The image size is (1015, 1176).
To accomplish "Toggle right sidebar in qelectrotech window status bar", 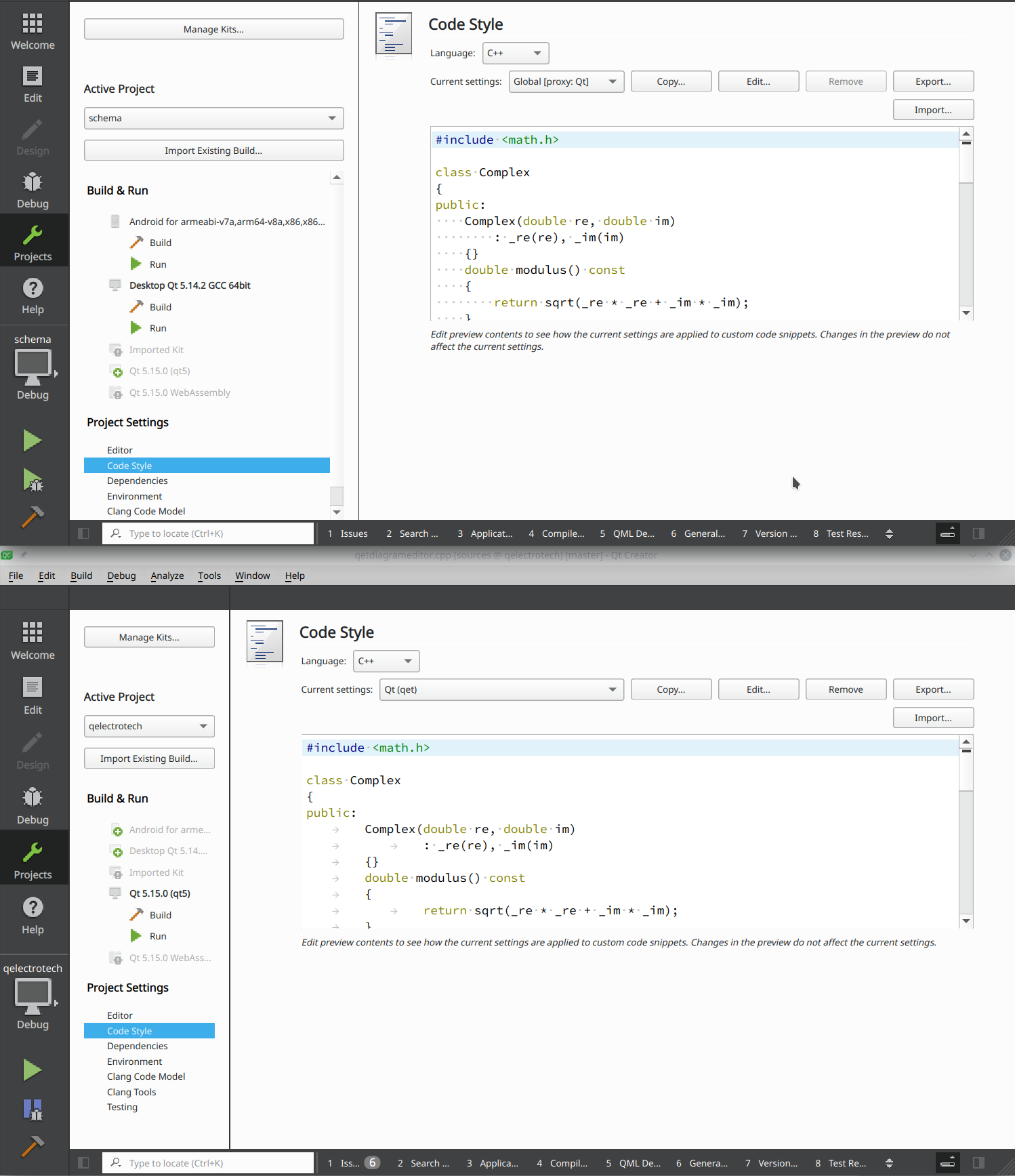I will pos(978,1163).
